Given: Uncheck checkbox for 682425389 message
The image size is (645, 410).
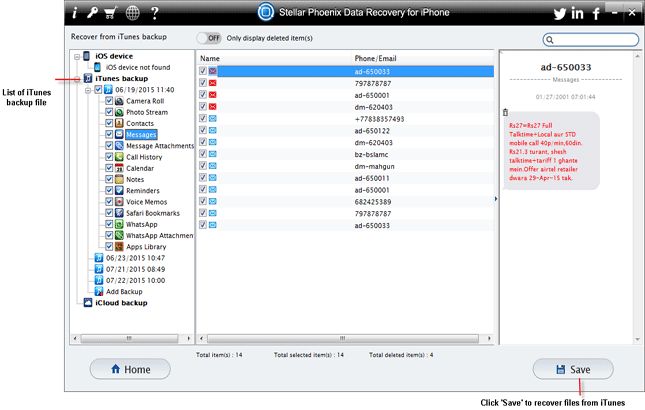Looking at the screenshot, I should point(203,201).
